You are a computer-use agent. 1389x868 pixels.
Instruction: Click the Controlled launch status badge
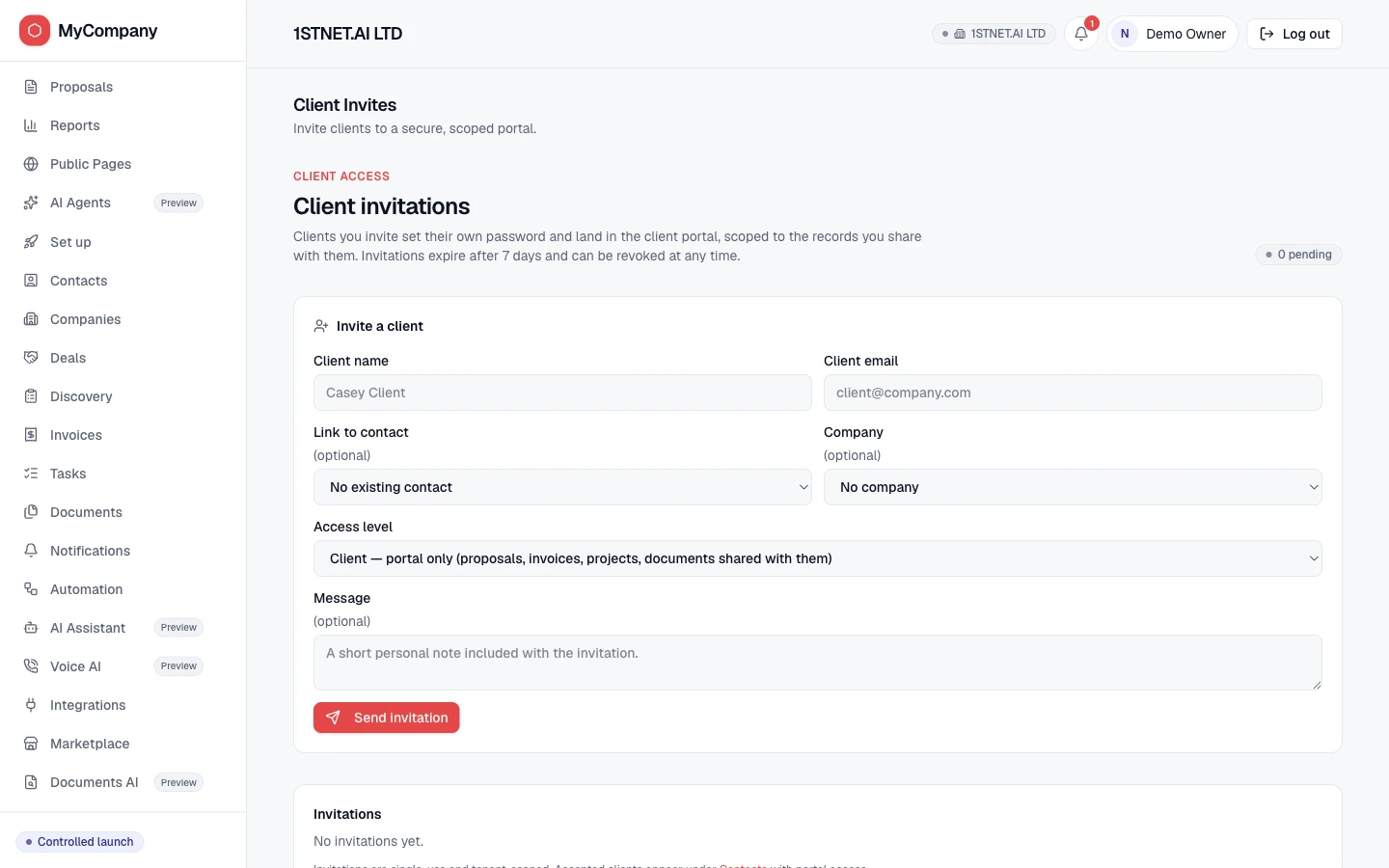(80, 842)
